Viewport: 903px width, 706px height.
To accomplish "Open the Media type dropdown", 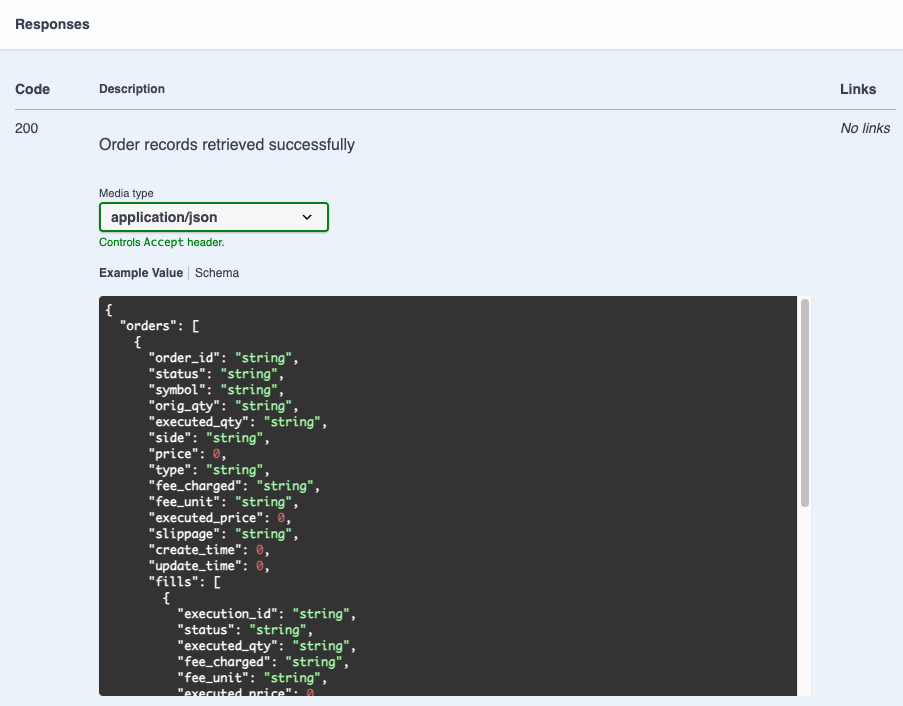I will pos(213,217).
